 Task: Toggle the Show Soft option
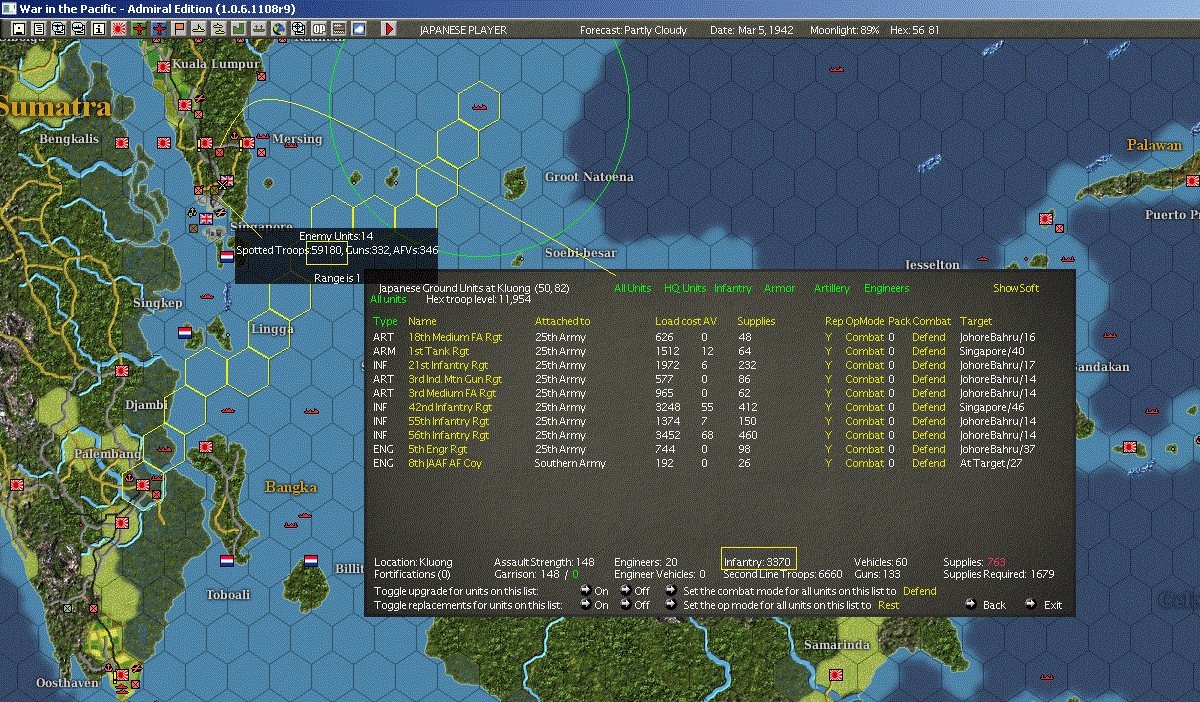1015,288
